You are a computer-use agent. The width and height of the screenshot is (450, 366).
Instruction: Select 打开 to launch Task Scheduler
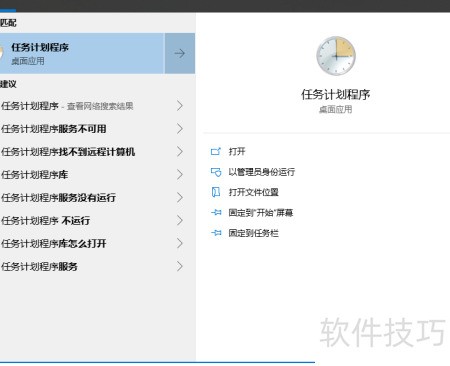(237, 152)
